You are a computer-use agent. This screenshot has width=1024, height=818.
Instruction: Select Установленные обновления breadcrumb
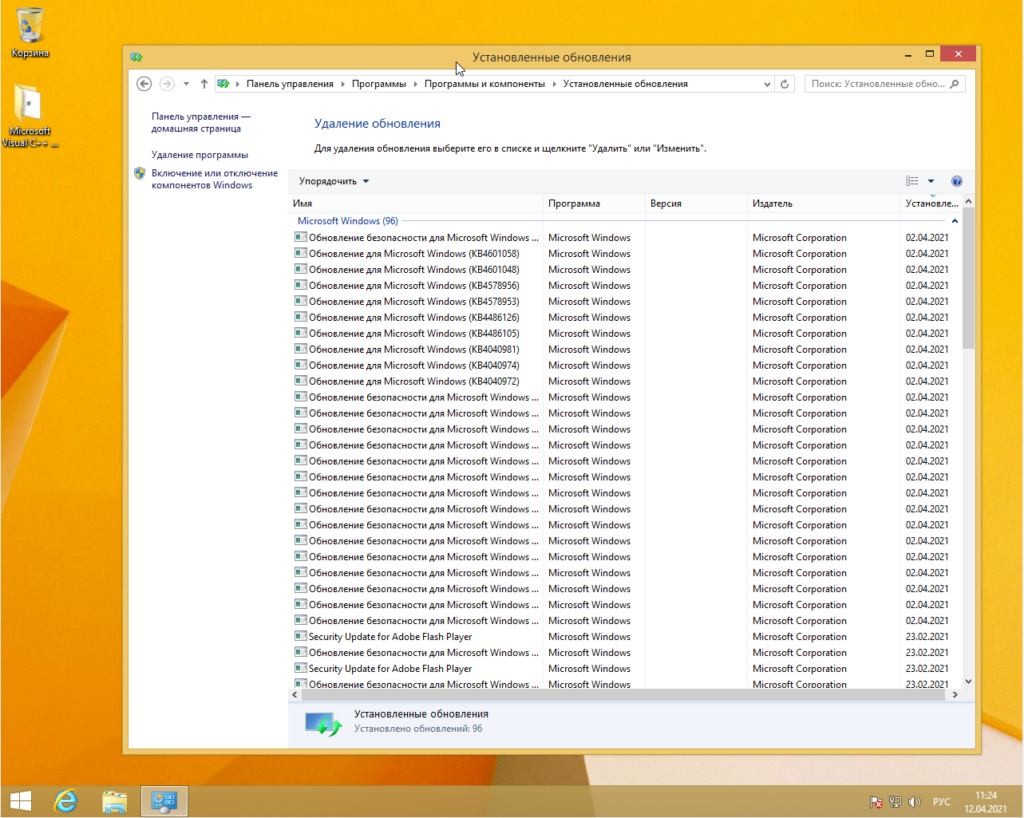click(626, 84)
